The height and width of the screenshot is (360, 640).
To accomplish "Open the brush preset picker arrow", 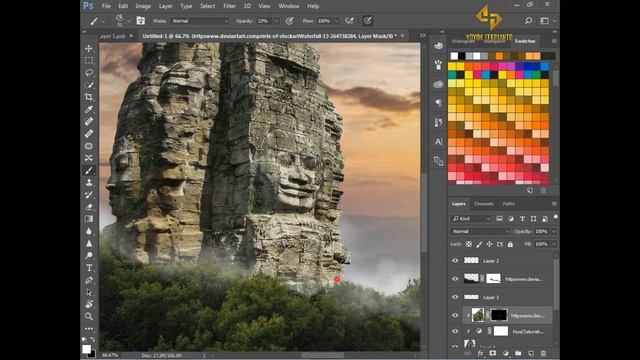I will point(129,20).
